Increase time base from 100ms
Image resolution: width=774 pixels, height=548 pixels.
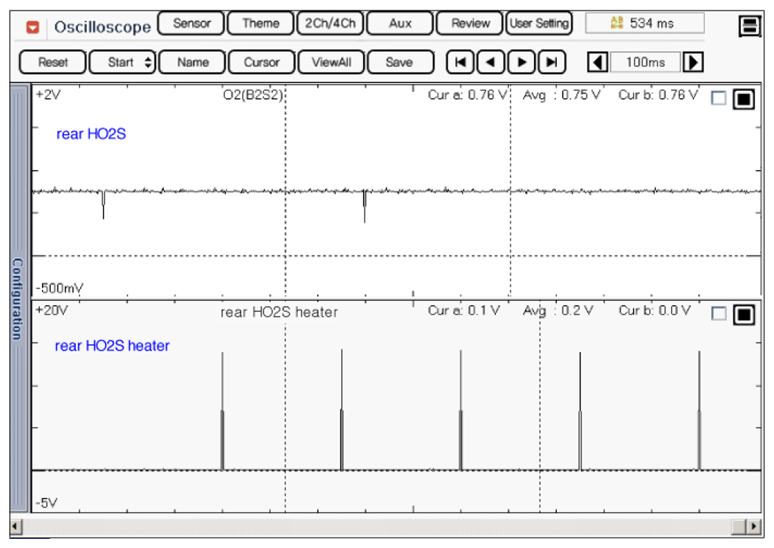[692, 62]
